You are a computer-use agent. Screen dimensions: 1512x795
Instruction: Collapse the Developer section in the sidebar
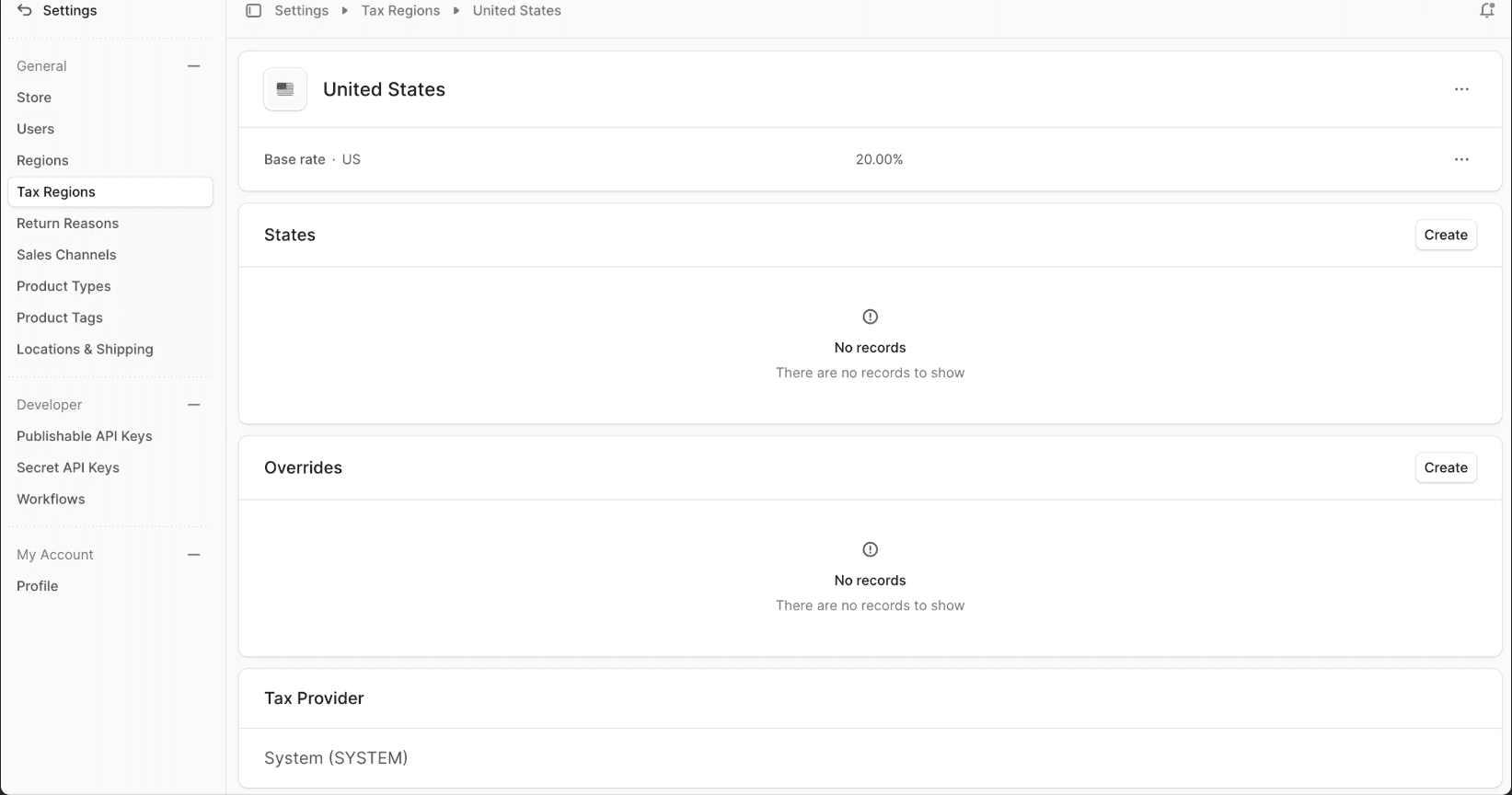point(194,404)
